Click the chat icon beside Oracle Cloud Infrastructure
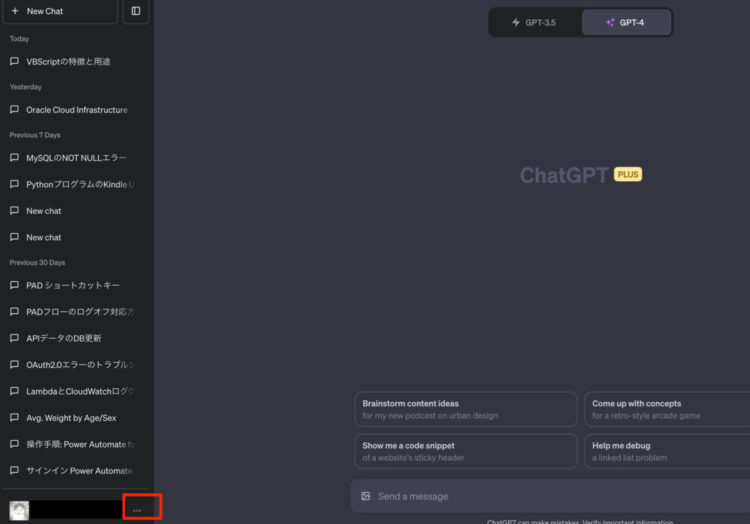 coord(14,109)
